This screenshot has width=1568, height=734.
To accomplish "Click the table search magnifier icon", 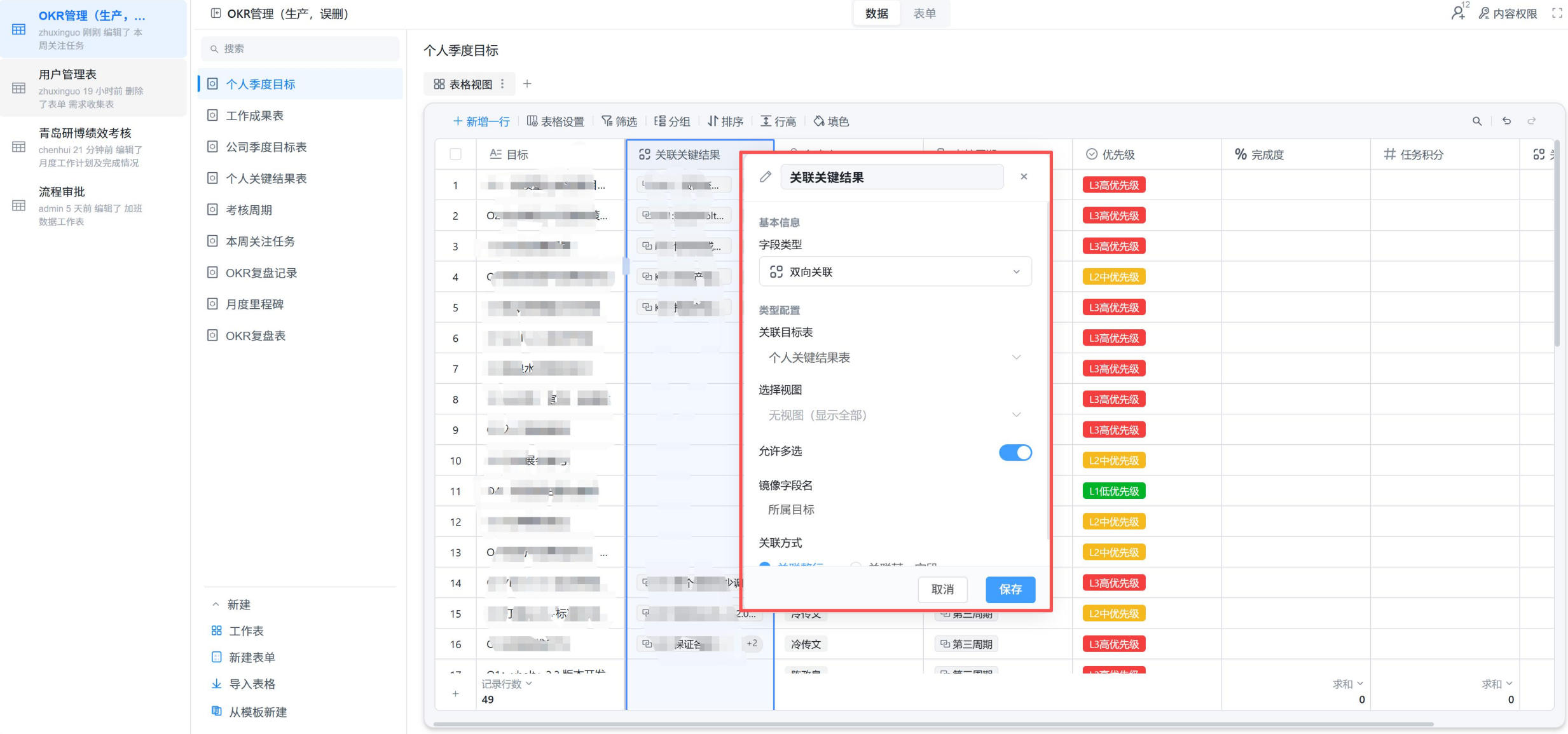I will (x=1477, y=121).
